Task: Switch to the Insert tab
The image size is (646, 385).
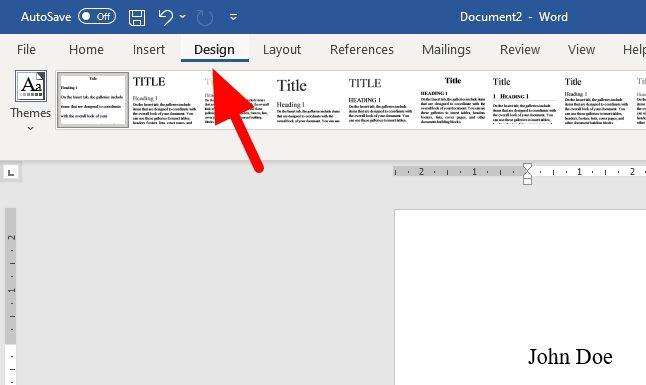Action: pyautogui.click(x=149, y=49)
